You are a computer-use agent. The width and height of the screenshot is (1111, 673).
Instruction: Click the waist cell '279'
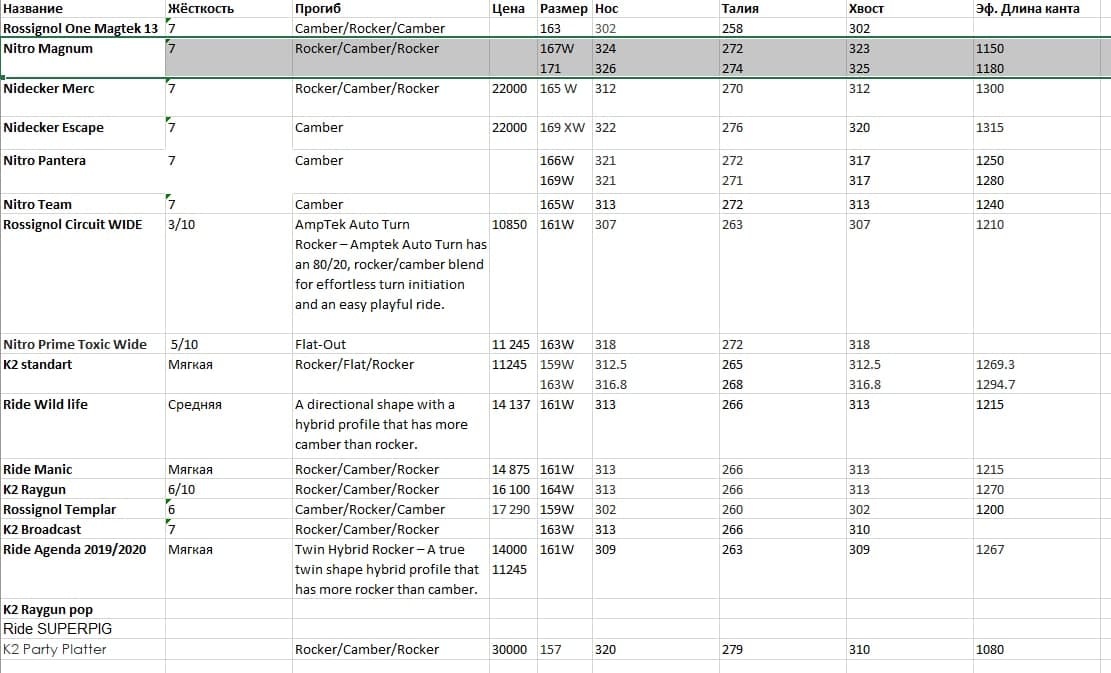(782, 649)
